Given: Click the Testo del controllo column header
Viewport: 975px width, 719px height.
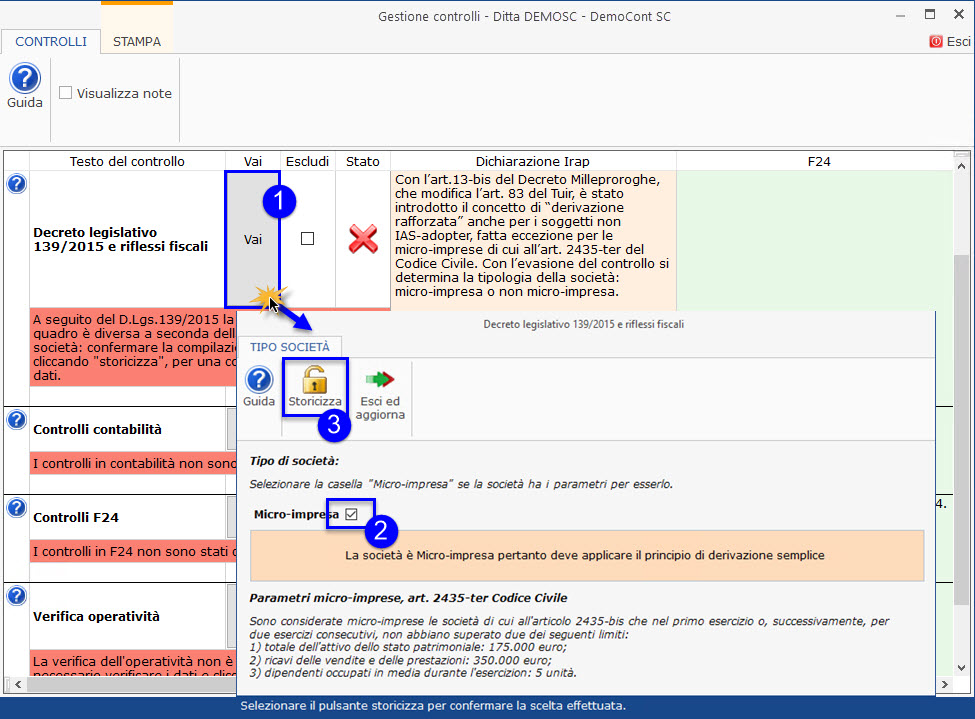Looking at the screenshot, I should [x=127, y=161].
